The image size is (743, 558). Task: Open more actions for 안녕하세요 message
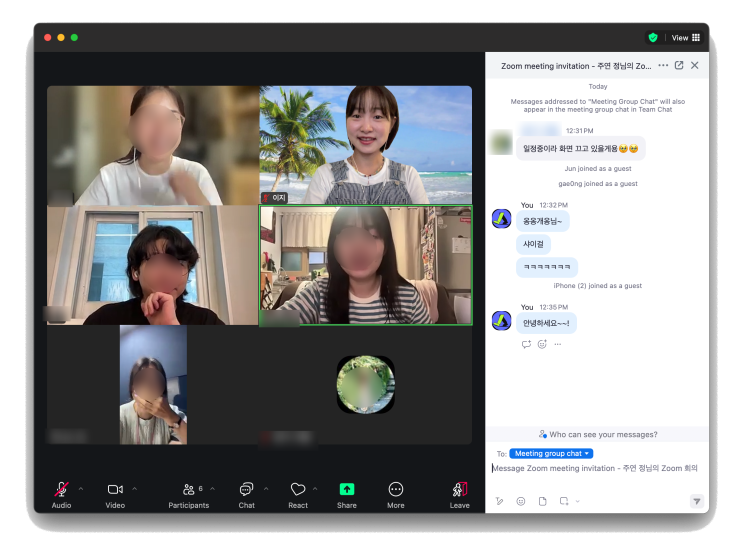[x=558, y=344]
